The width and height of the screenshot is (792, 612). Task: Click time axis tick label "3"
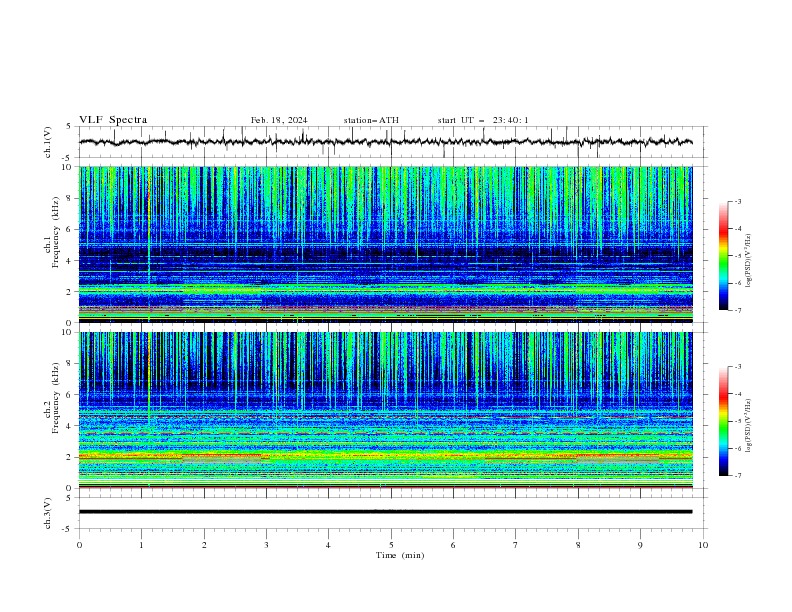267,545
